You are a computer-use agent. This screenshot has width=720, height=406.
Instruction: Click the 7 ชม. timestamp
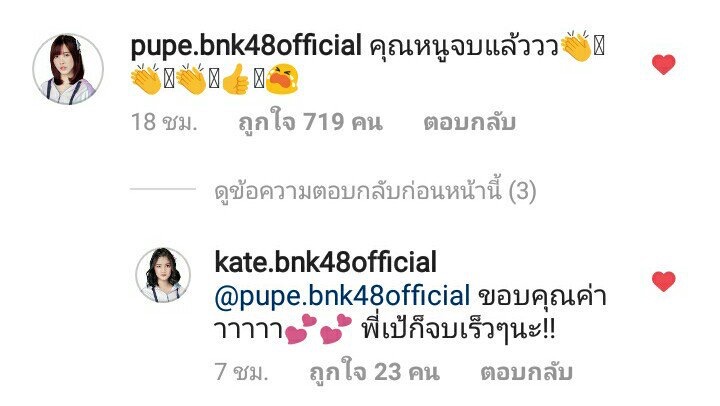tap(242, 372)
